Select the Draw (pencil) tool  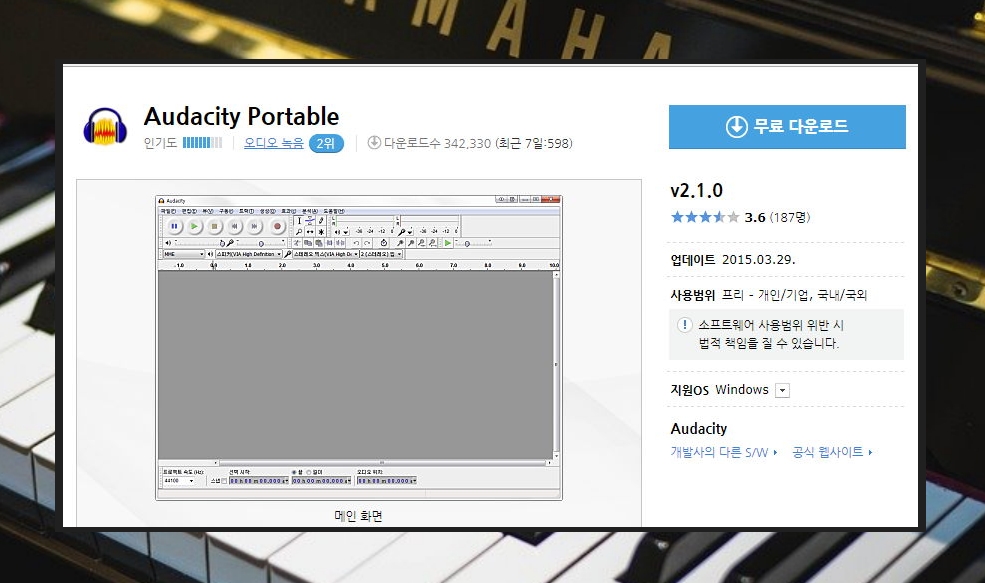coord(321,221)
